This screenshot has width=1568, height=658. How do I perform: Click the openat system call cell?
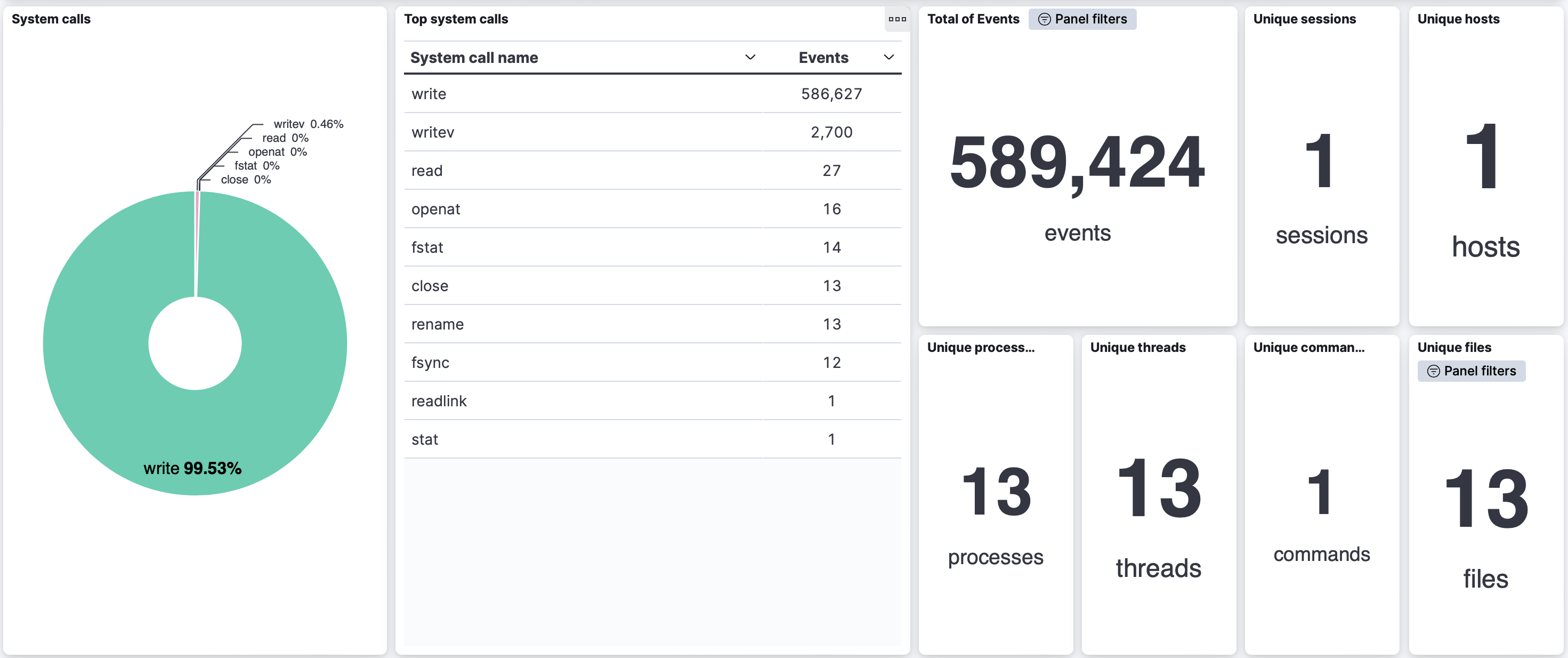point(435,209)
